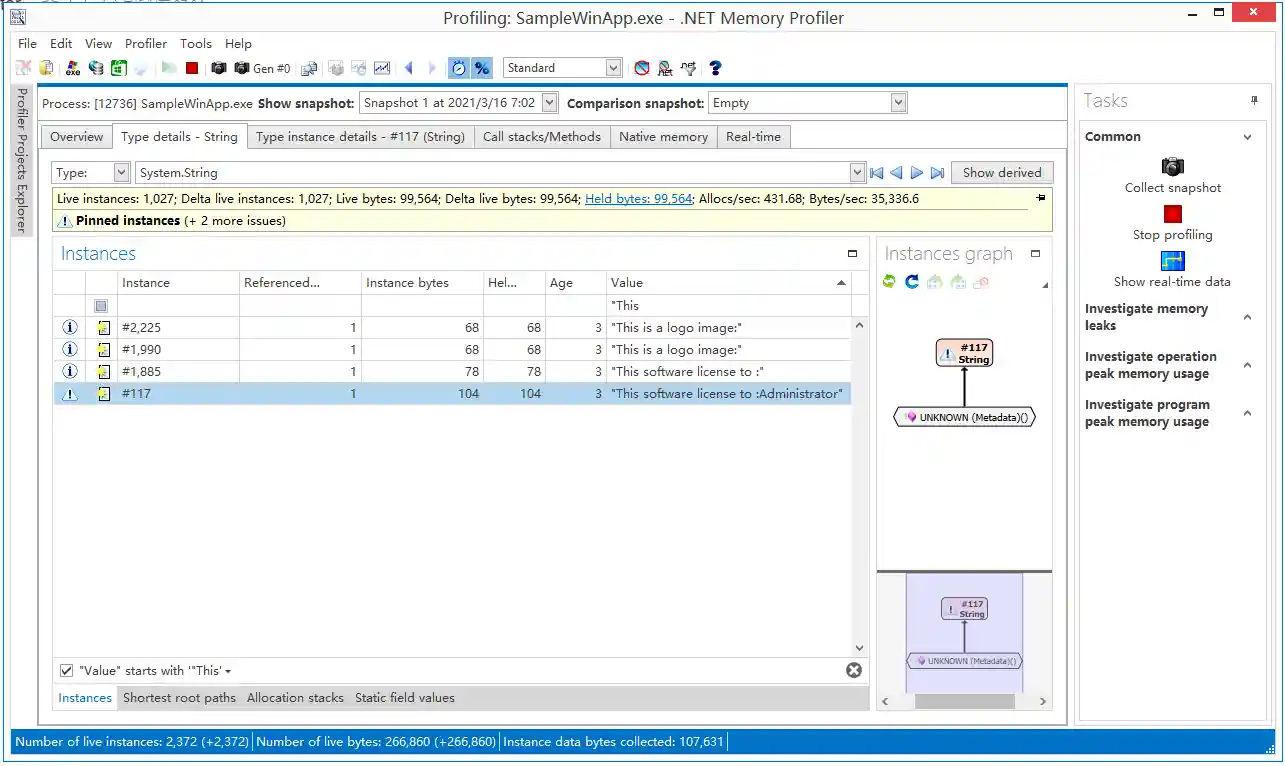
Task: Click the Show derived button
Action: (1001, 173)
